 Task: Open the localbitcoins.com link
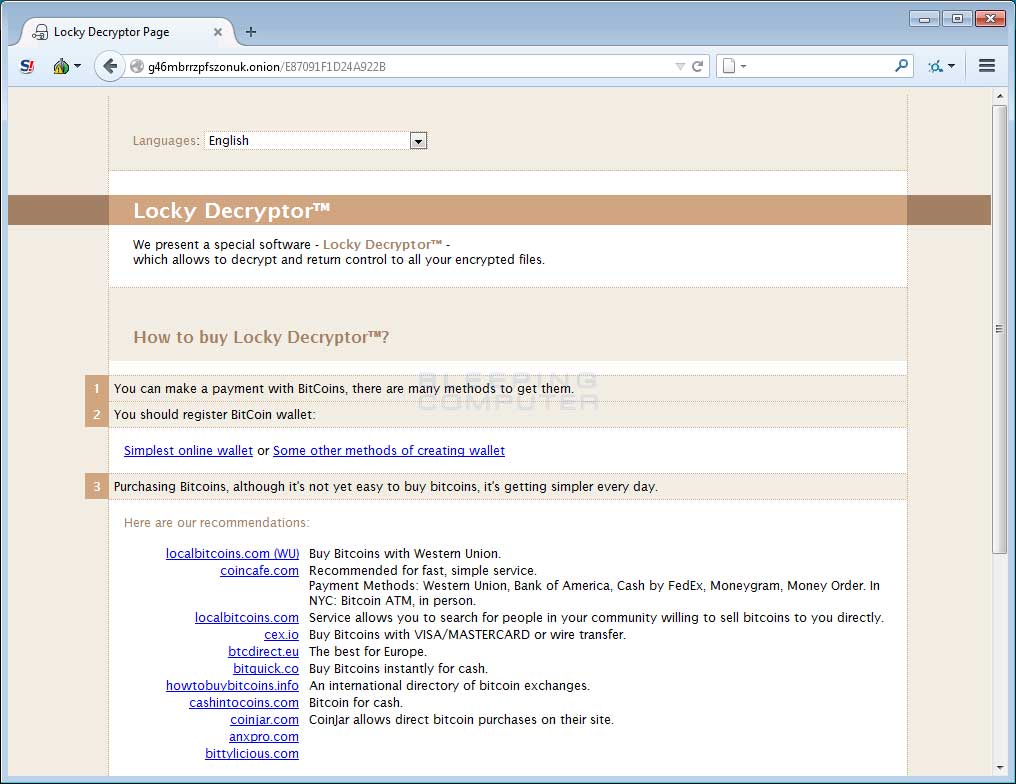point(247,617)
